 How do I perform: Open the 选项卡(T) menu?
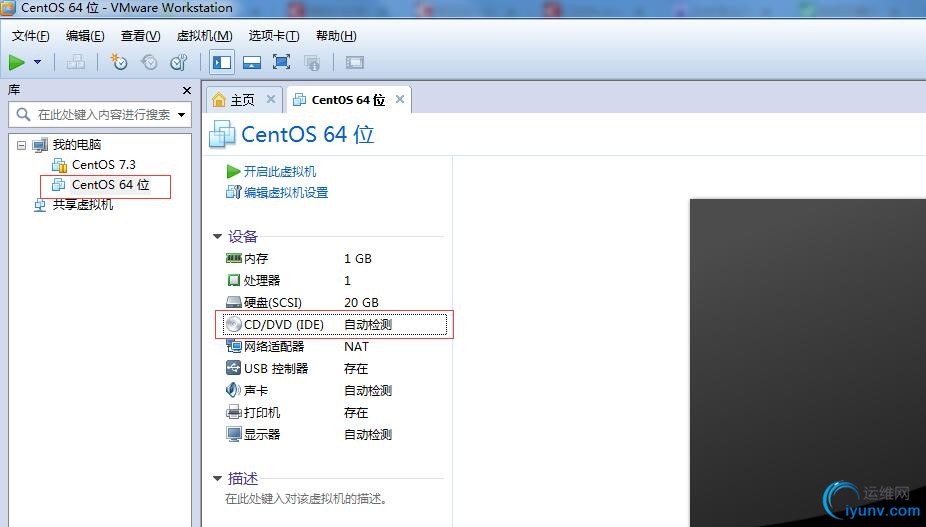[x=274, y=36]
